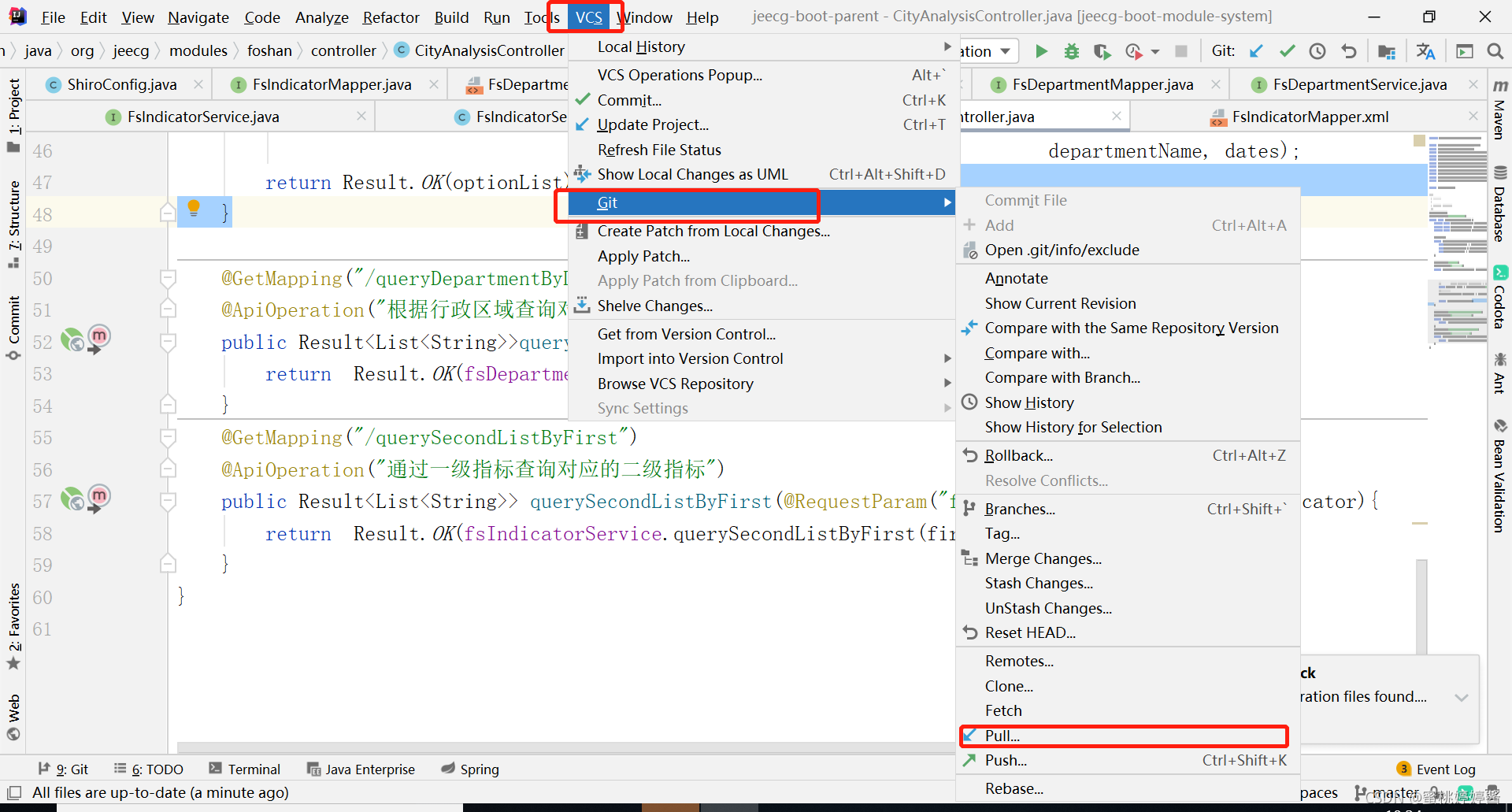Choose Fetch in Git submenu
Image resolution: width=1512 pixels, height=812 pixels.
pyautogui.click(x=1128, y=710)
